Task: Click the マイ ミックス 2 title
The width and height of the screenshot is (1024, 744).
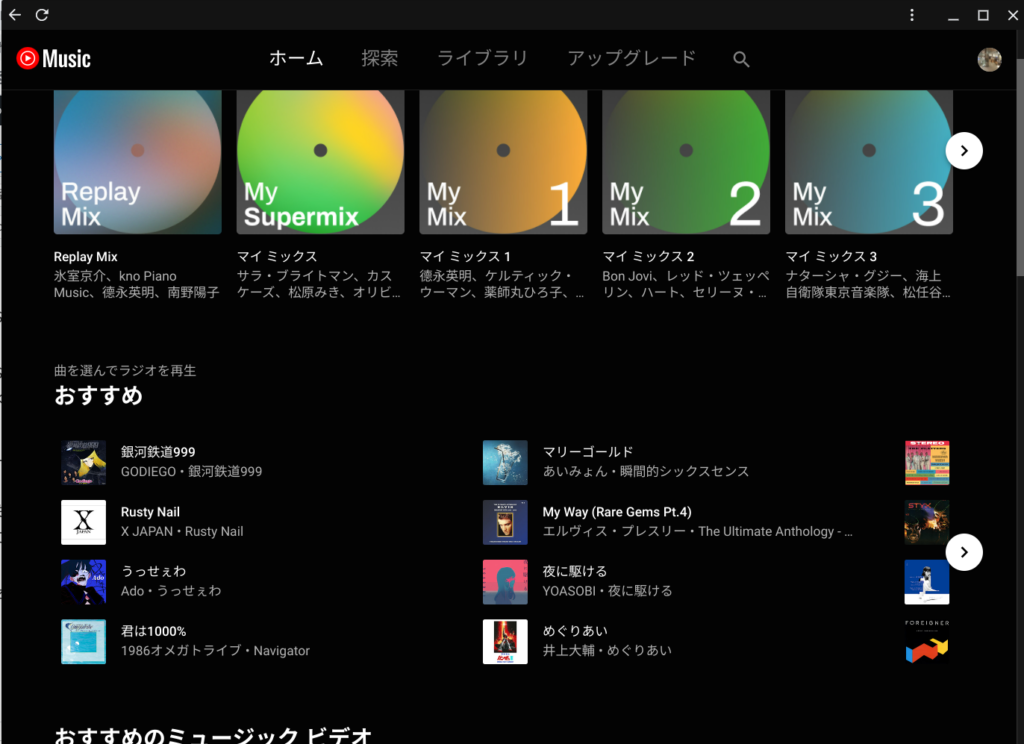Action: click(x=648, y=257)
